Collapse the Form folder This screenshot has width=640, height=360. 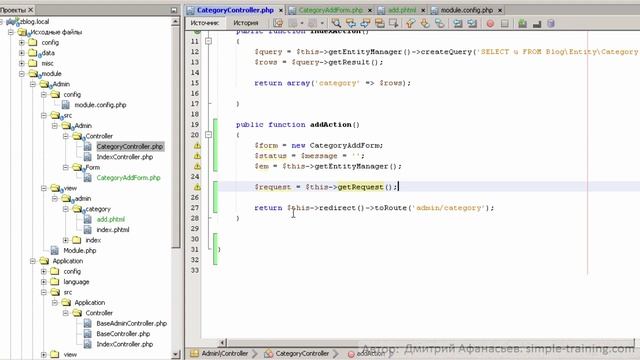click(66, 167)
